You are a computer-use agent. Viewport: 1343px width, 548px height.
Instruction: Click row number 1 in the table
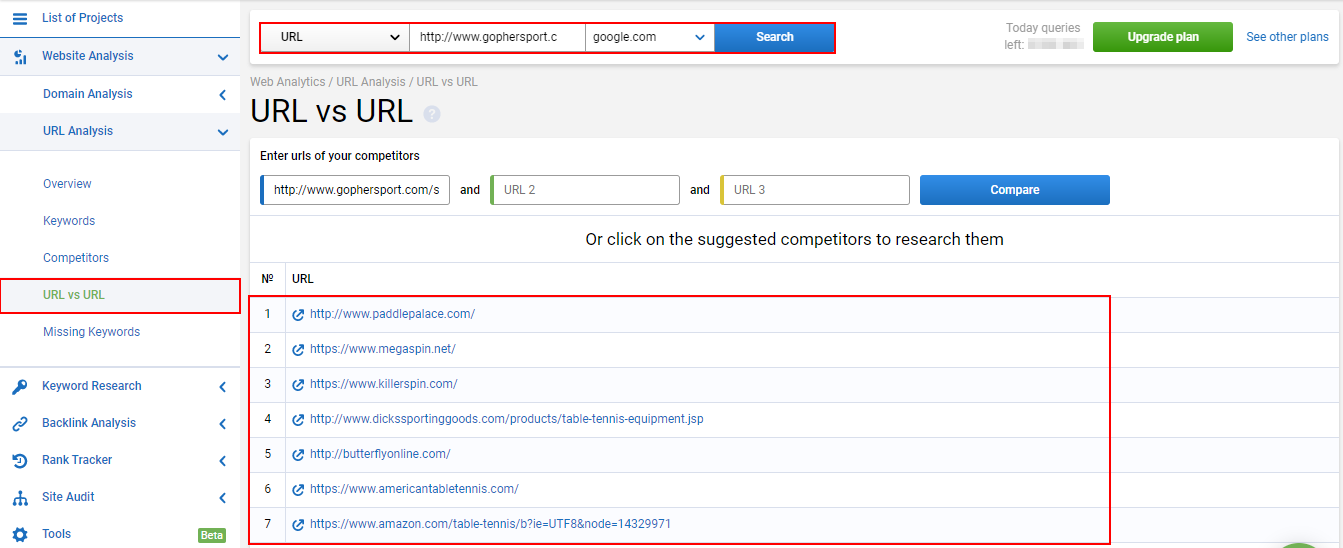(x=267, y=314)
